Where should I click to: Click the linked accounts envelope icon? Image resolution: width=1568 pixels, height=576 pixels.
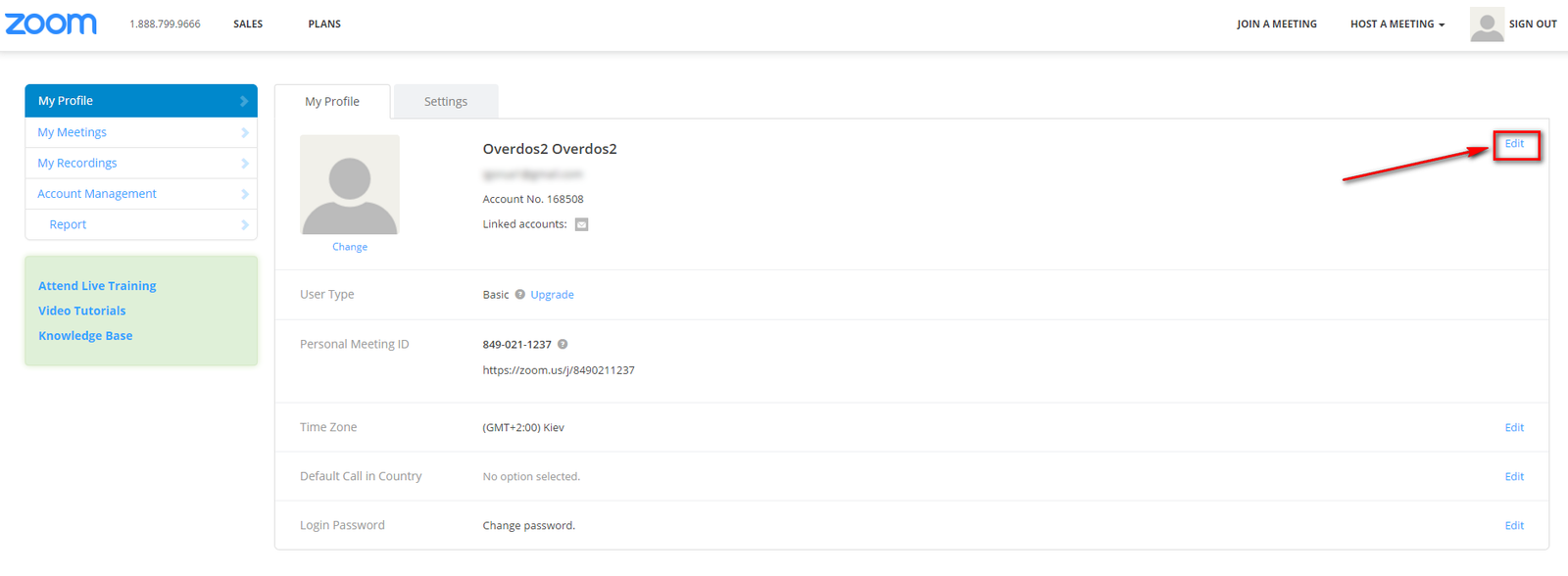click(x=581, y=224)
